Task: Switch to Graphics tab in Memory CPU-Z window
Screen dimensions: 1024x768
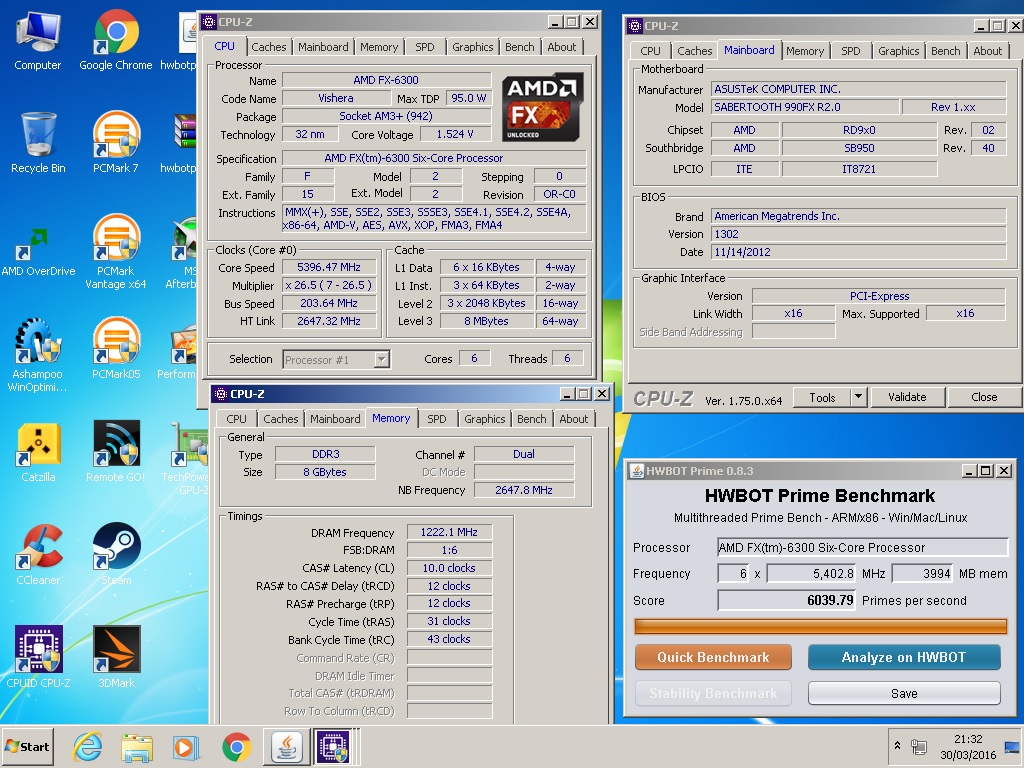Action: coord(485,419)
